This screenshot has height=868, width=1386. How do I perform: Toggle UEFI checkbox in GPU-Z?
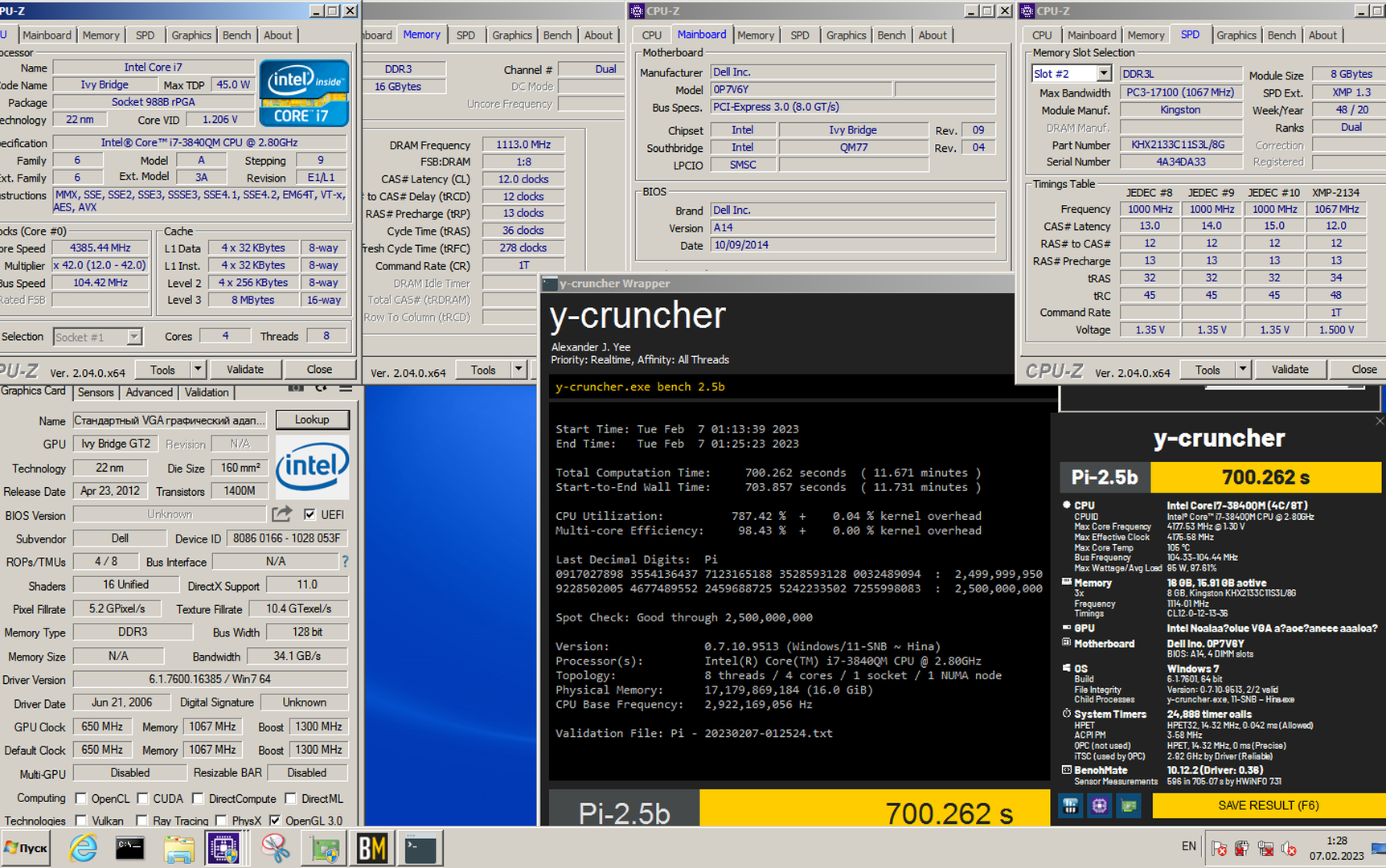(310, 514)
